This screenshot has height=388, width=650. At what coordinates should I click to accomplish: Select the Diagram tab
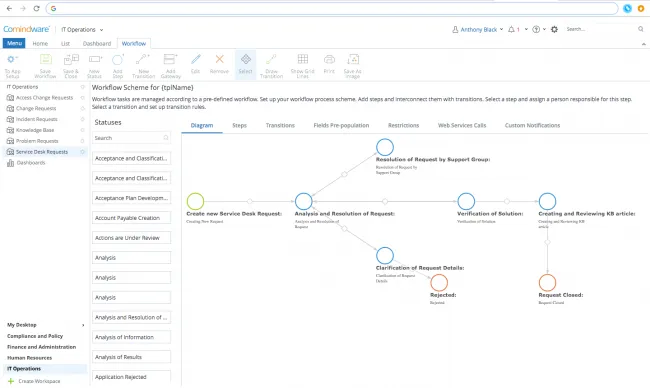point(202,125)
